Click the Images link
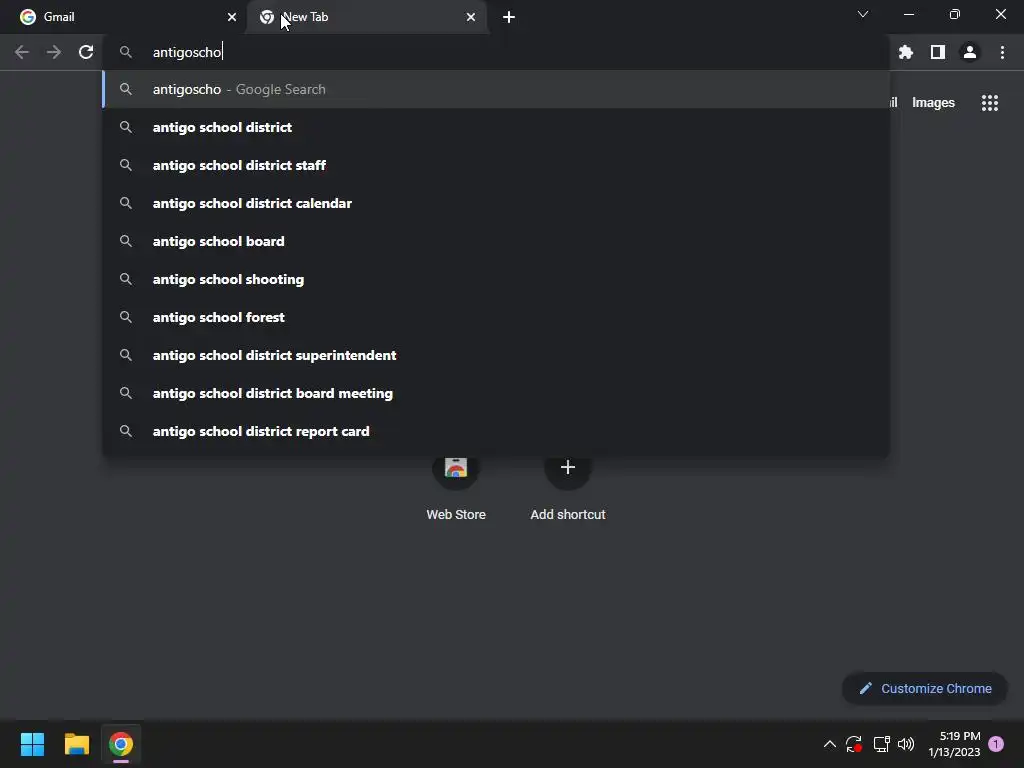The width and height of the screenshot is (1024, 768). (933, 103)
